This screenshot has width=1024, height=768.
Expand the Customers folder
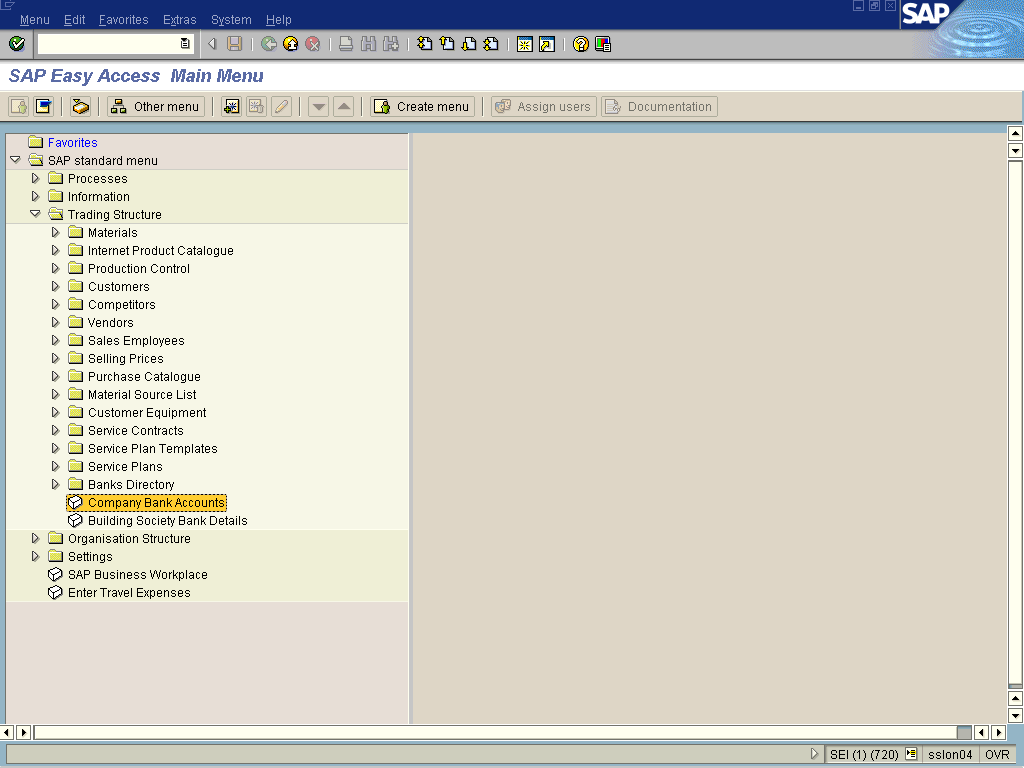tap(56, 286)
